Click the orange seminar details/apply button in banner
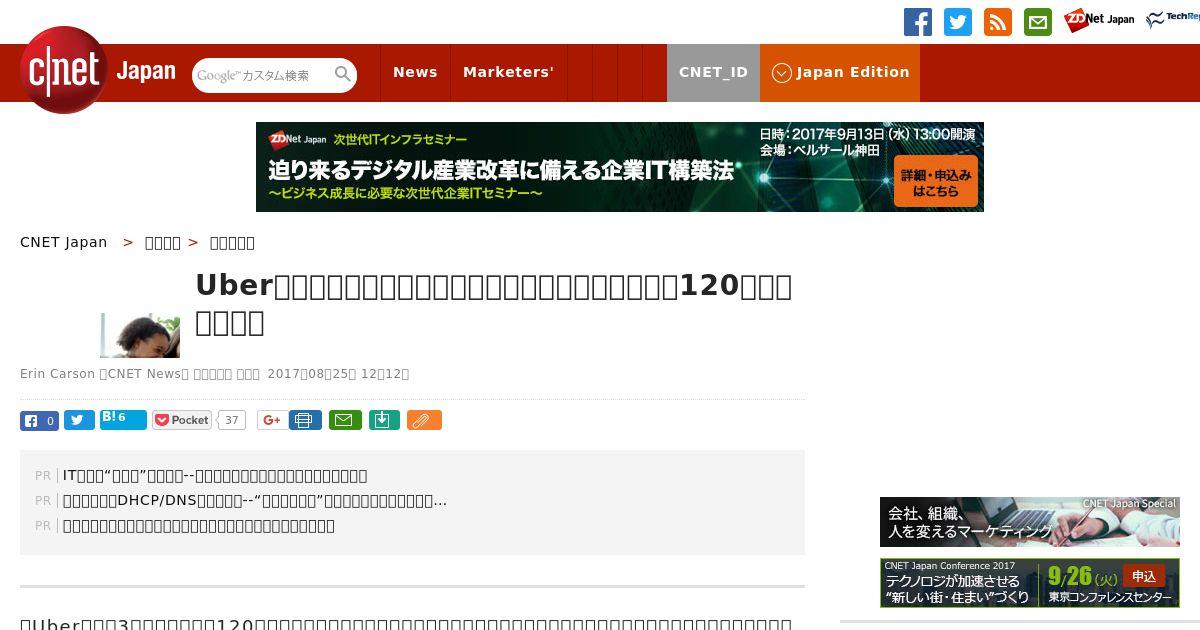The width and height of the screenshot is (1200, 630). pyautogui.click(x=935, y=181)
